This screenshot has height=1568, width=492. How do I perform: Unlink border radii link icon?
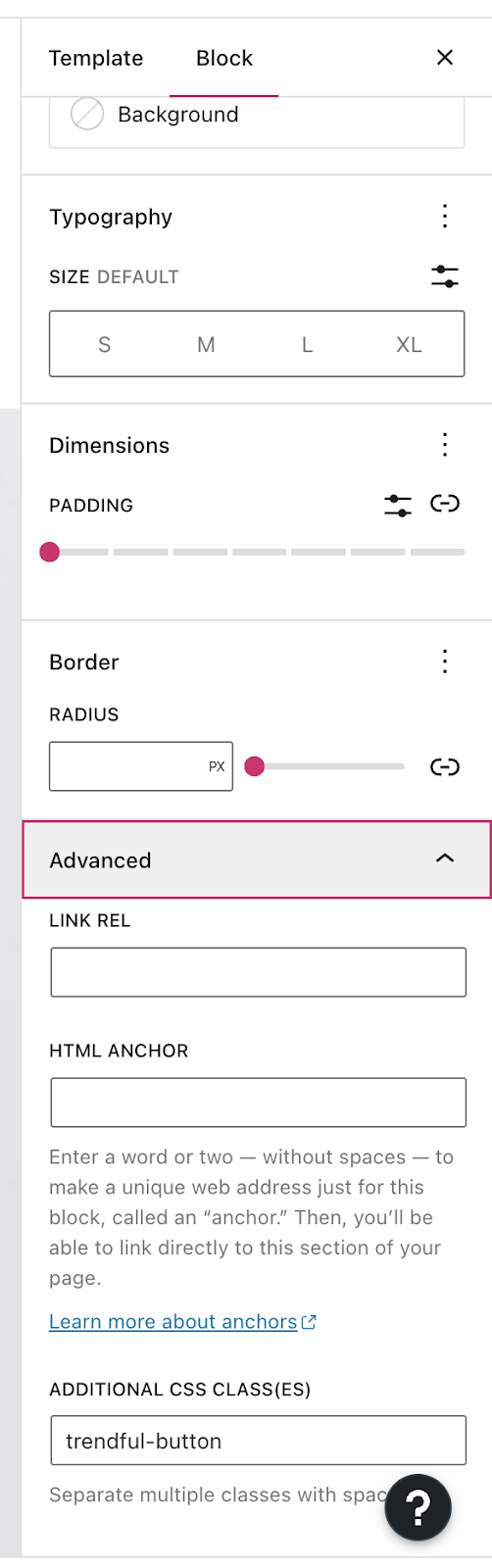(445, 766)
